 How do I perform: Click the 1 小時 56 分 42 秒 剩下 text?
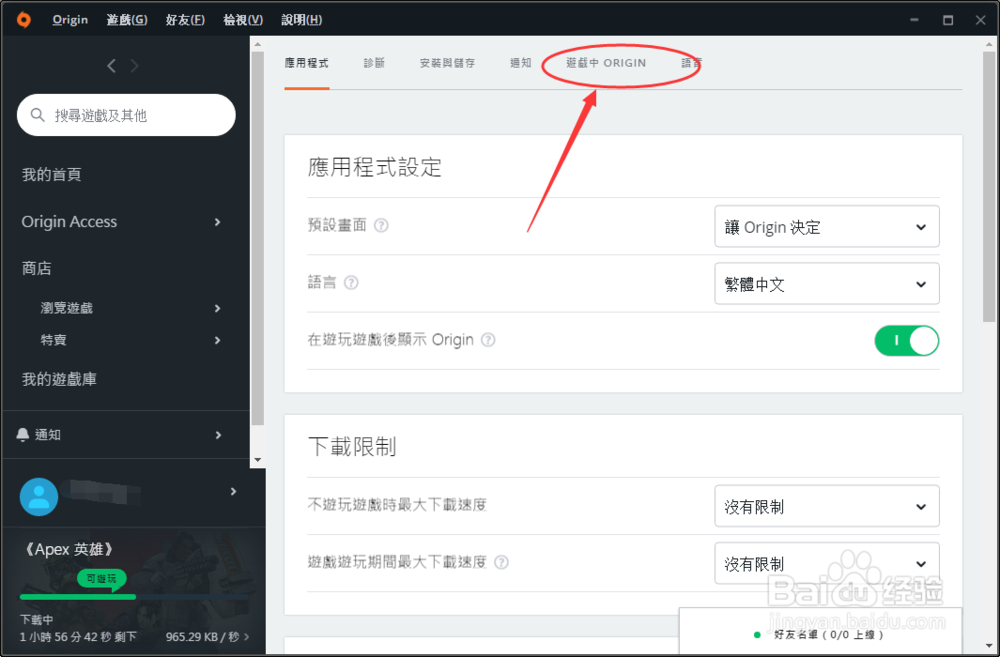click(78, 637)
